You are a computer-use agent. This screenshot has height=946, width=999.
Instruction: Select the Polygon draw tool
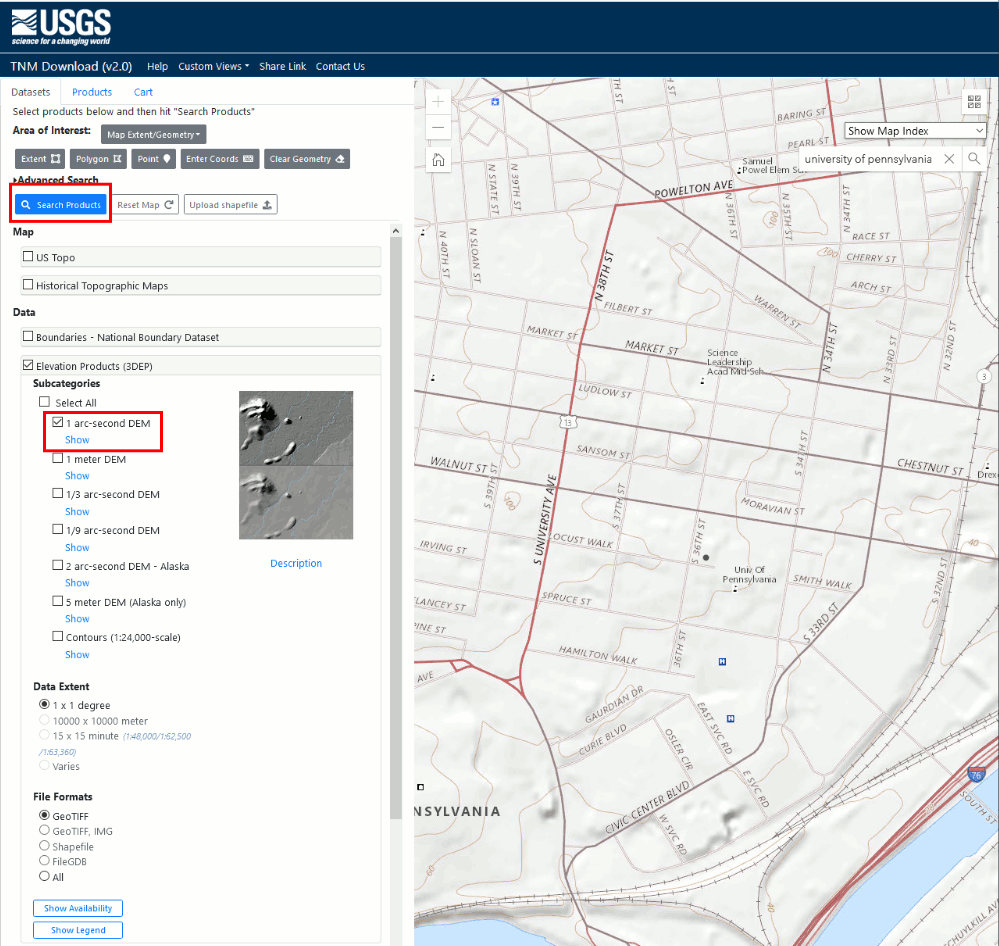click(x=98, y=159)
